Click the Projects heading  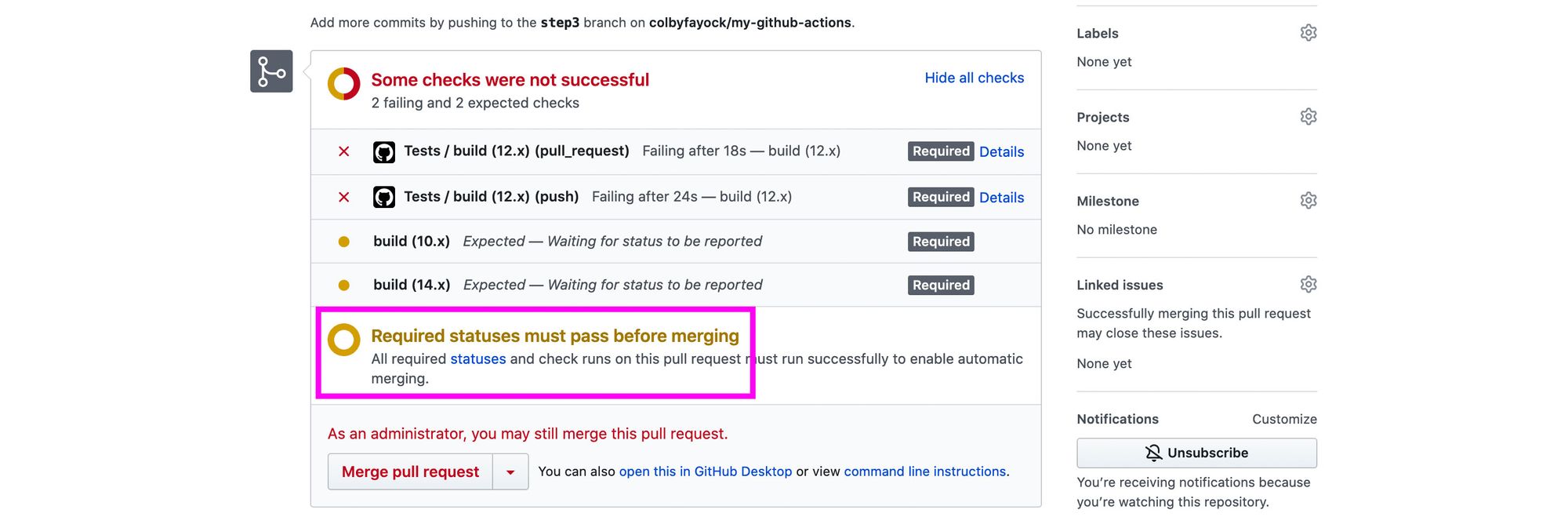click(x=1103, y=117)
